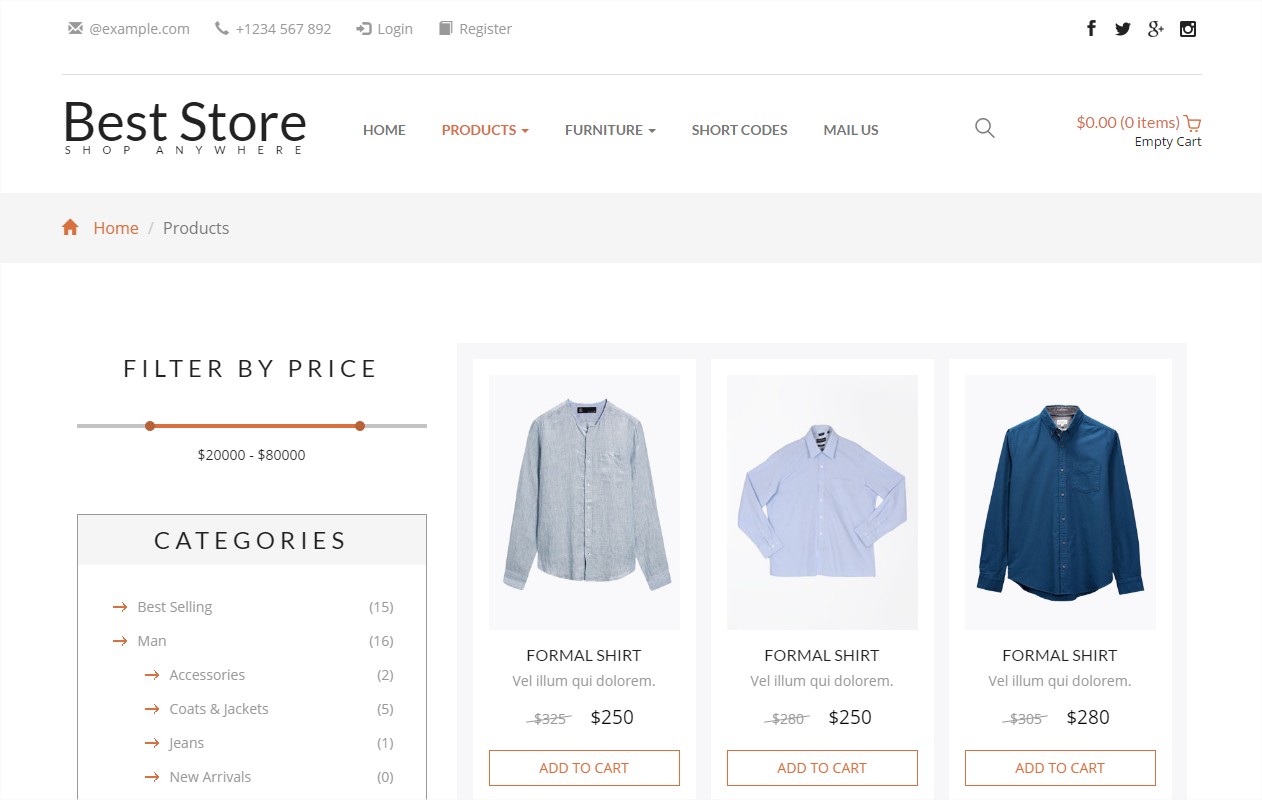This screenshot has width=1262, height=800.
Task: Open the Google Plus social icon
Action: (x=1156, y=28)
